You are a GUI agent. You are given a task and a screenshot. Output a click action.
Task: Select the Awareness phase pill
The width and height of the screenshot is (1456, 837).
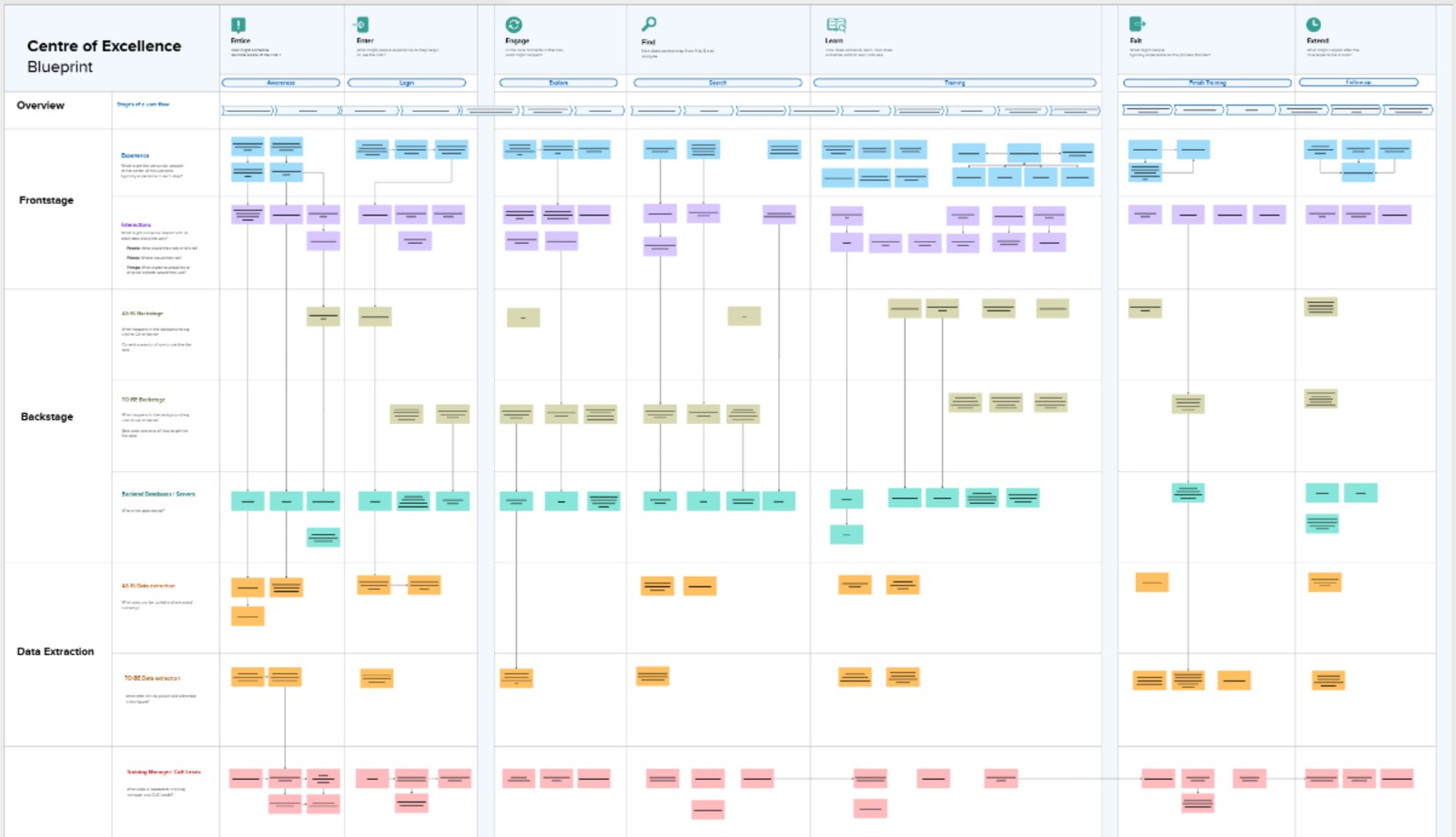click(x=281, y=83)
